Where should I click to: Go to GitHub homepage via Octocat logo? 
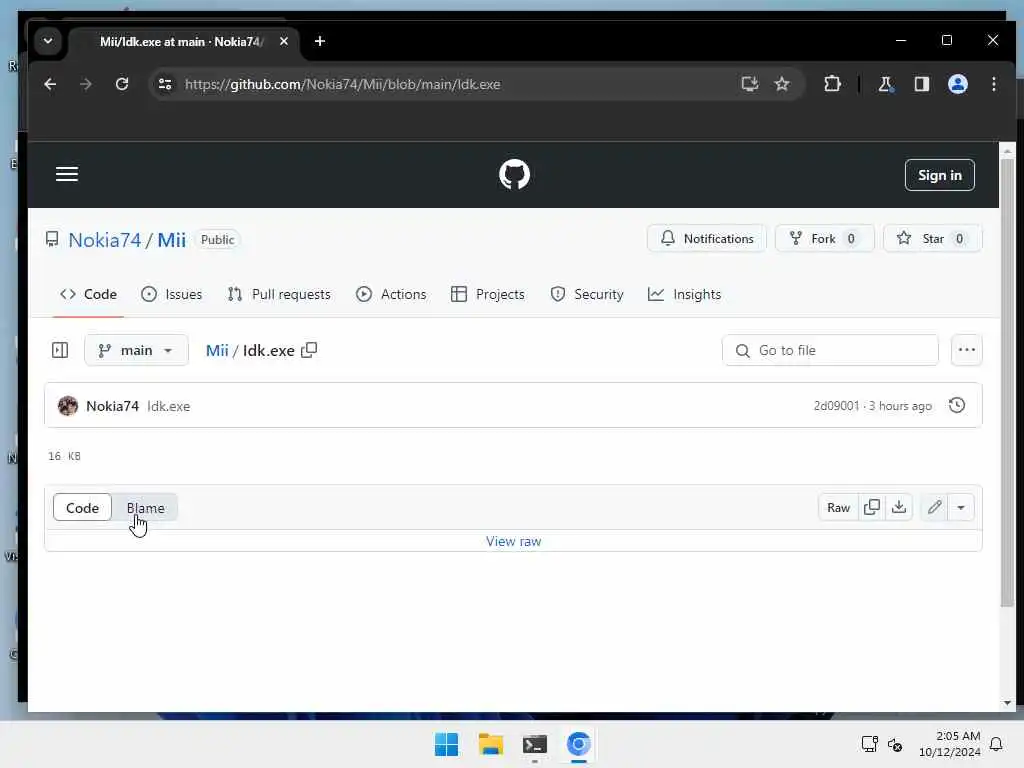click(x=514, y=174)
